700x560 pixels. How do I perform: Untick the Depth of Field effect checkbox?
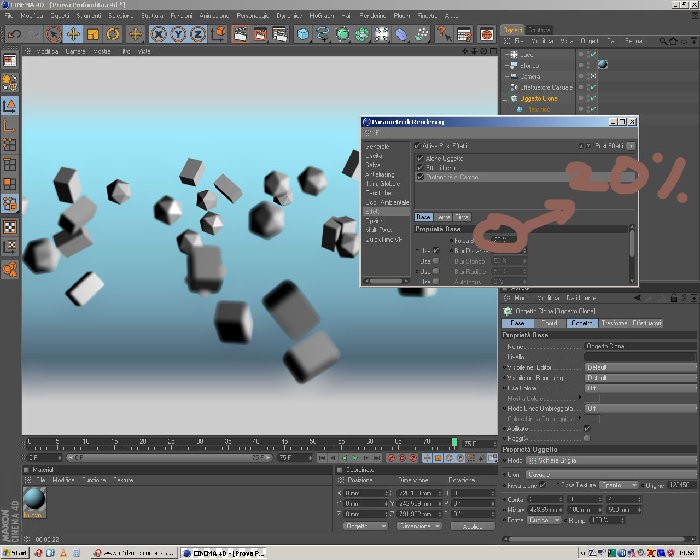coord(420,177)
